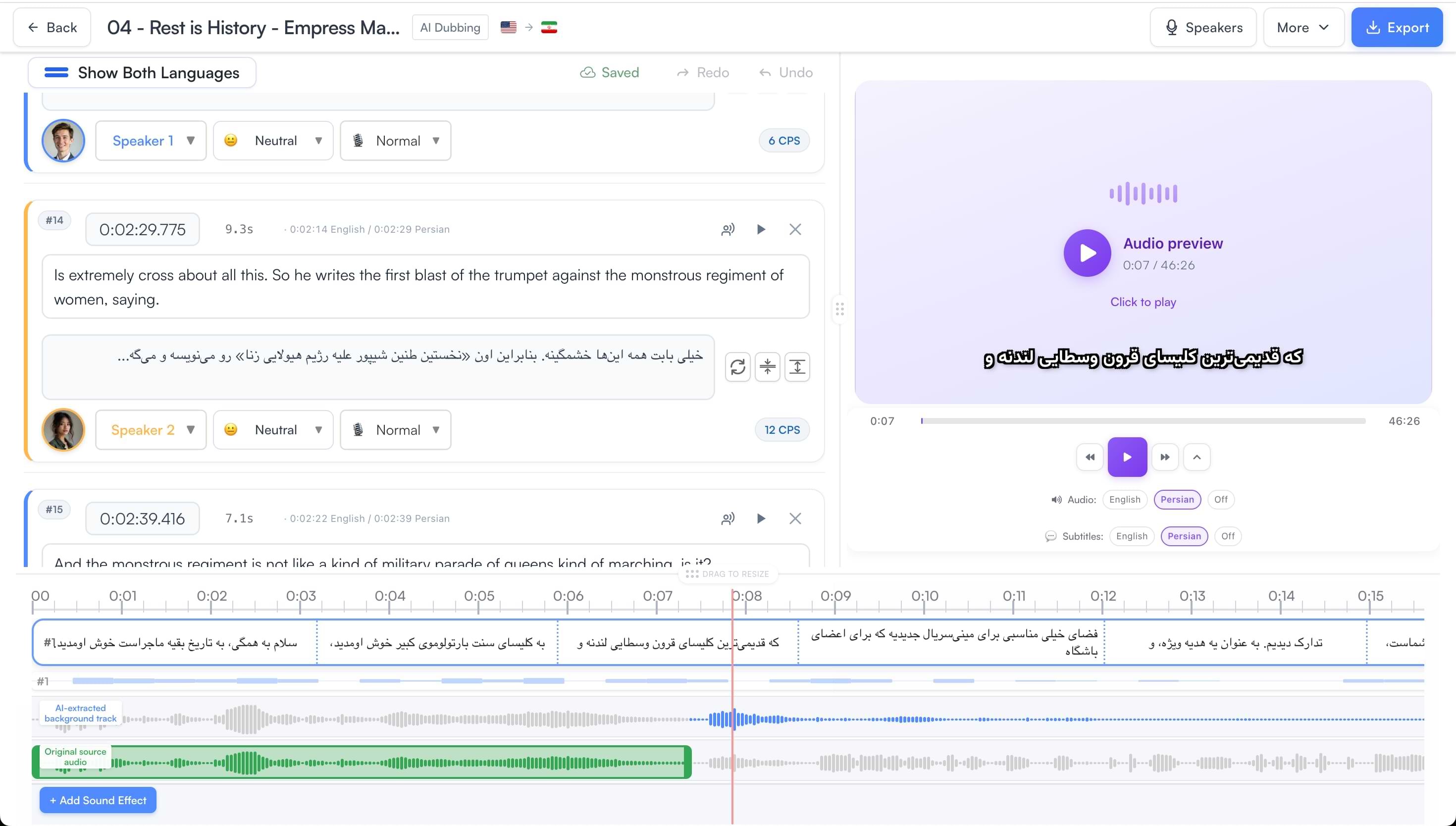Click the 0:04 mark on timeline ruler
Screen dimensions: 1456x826
(x=390, y=596)
